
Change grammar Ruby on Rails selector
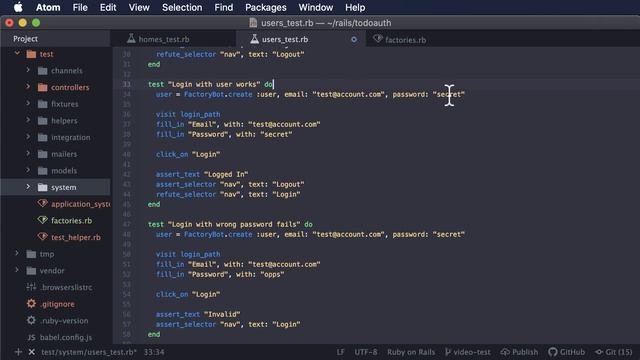click(x=411, y=352)
